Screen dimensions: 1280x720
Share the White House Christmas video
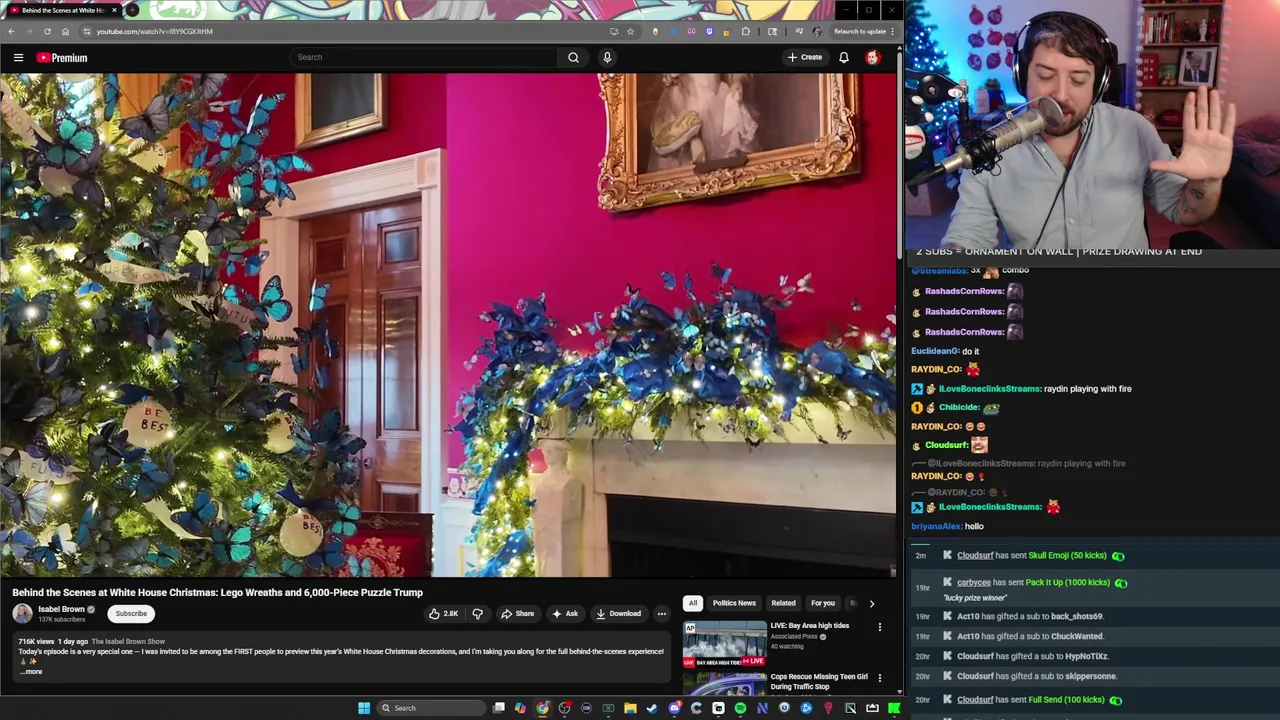(x=517, y=613)
